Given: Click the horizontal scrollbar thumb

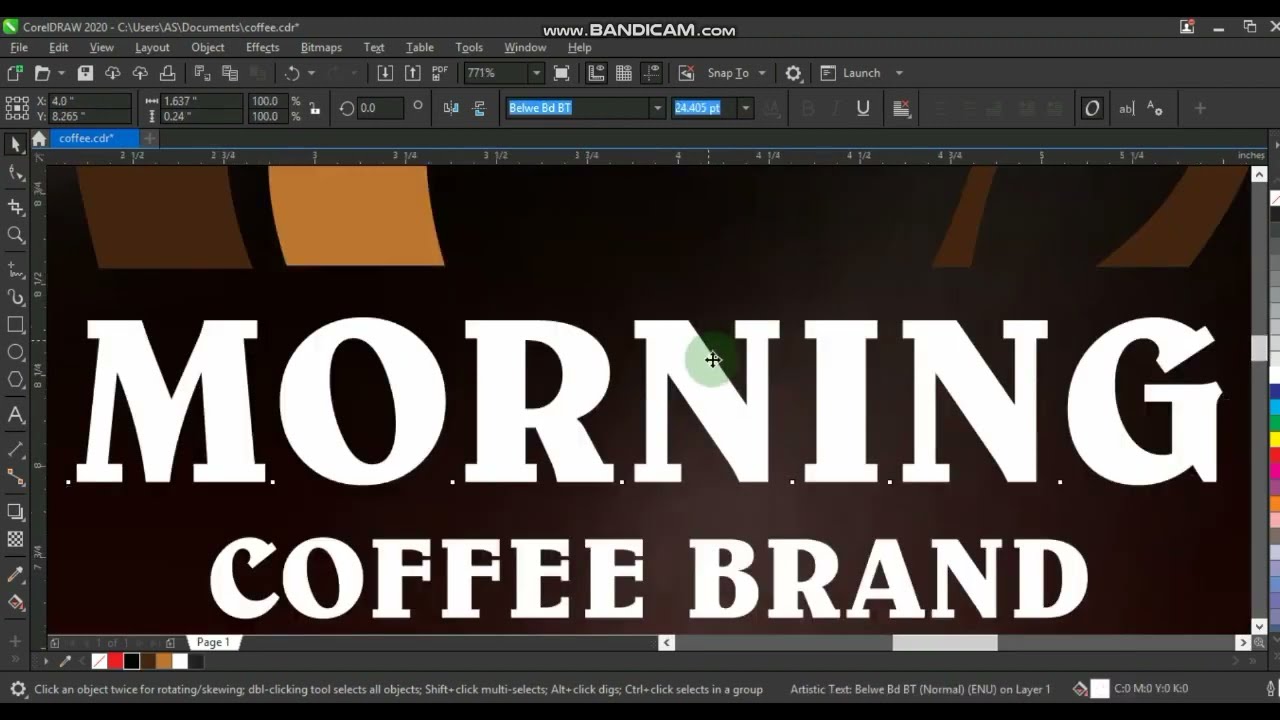Looking at the screenshot, I should coord(945,643).
